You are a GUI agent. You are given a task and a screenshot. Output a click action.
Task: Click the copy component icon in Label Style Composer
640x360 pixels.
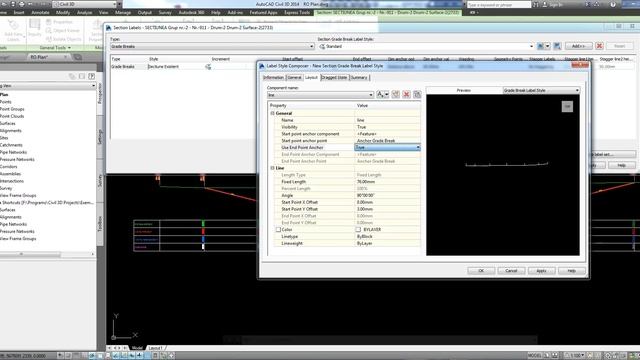click(396, 94)
